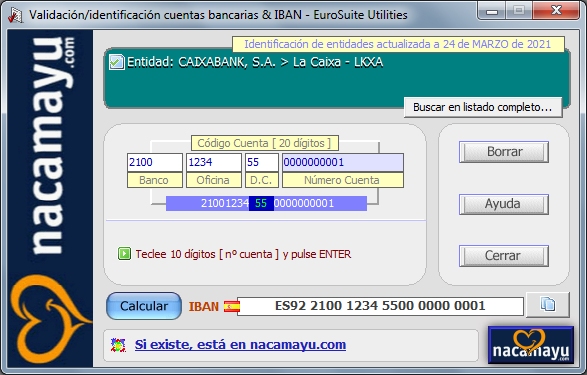
Task: Select the D.C. field containing 55
Action: coord(262,162)
